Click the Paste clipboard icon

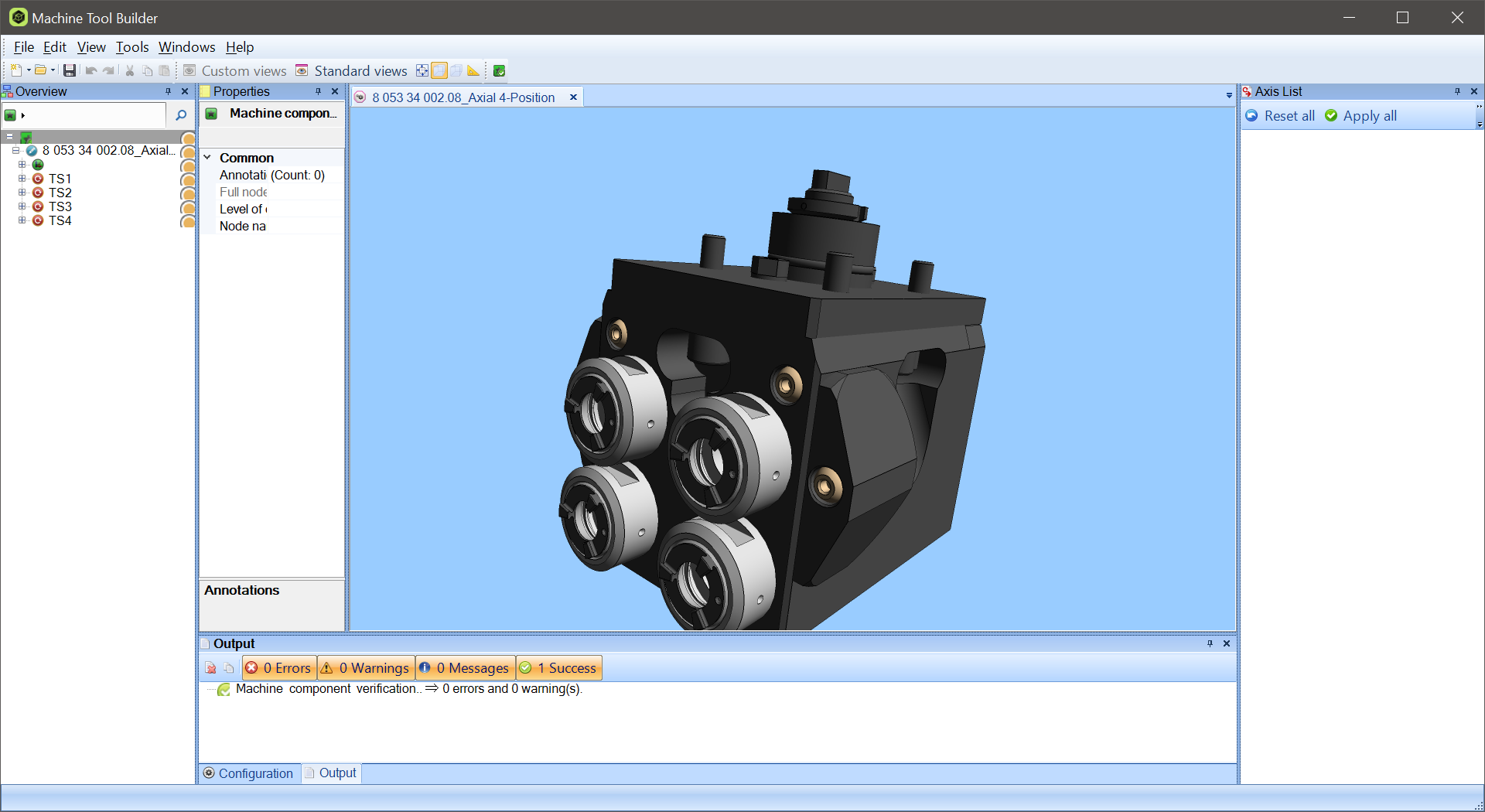pos(164,70)
